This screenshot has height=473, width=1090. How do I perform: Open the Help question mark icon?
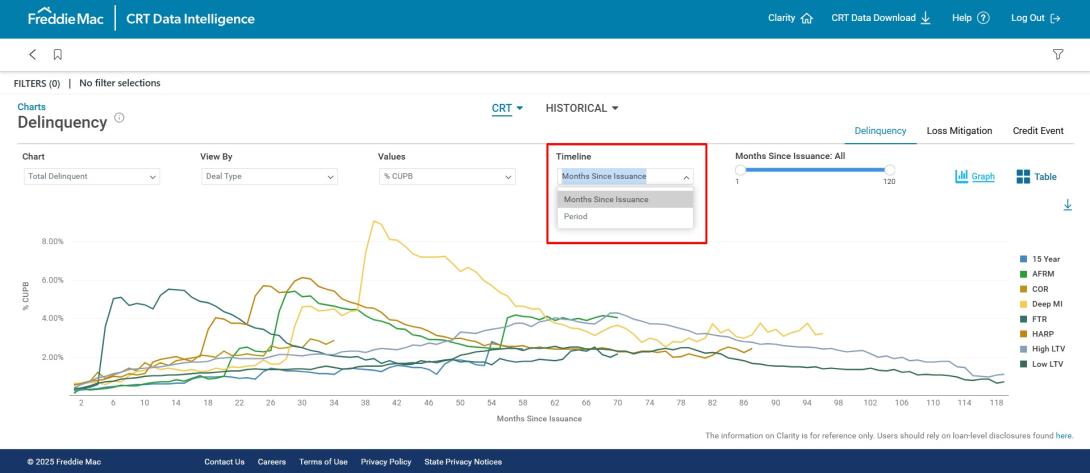[x=984, y=19]
